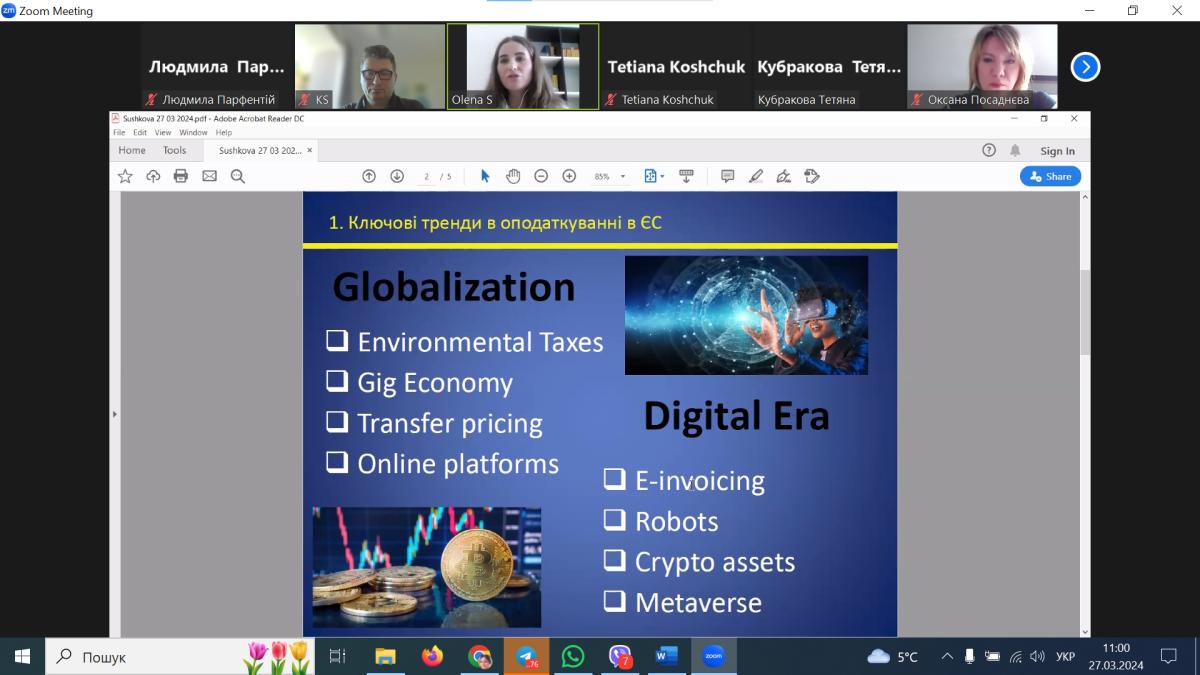The image size is (1200, 675).
Task: Select the Hand pan tool
Action: point(513,176)
